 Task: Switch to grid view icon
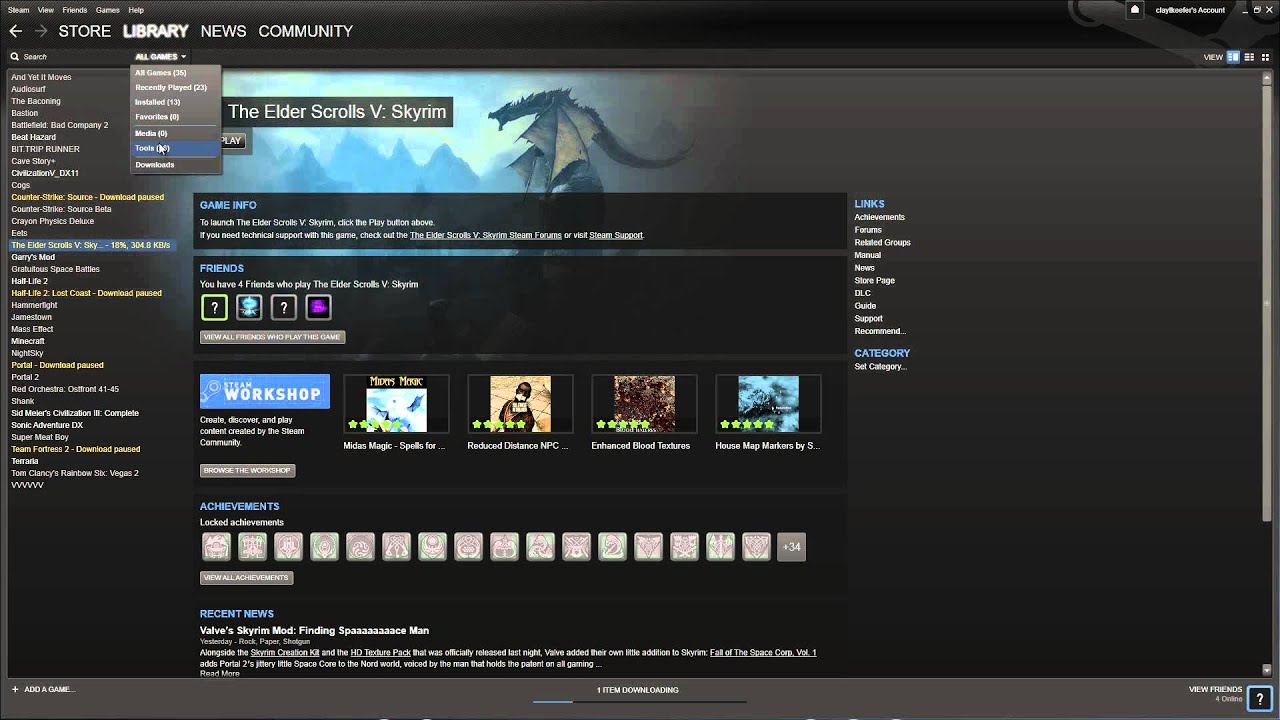click(x=1265, y=57)
